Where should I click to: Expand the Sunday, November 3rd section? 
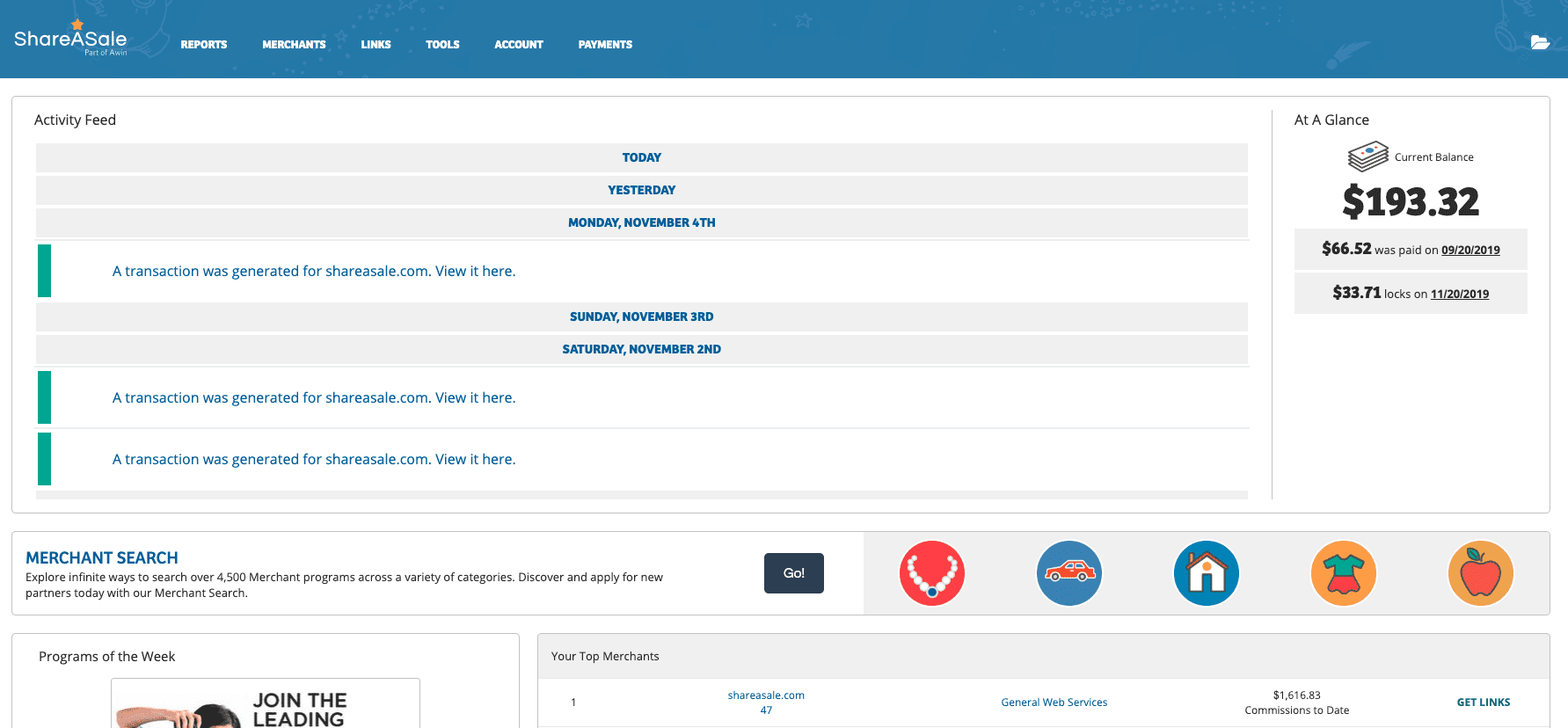[x=642, y=317]
